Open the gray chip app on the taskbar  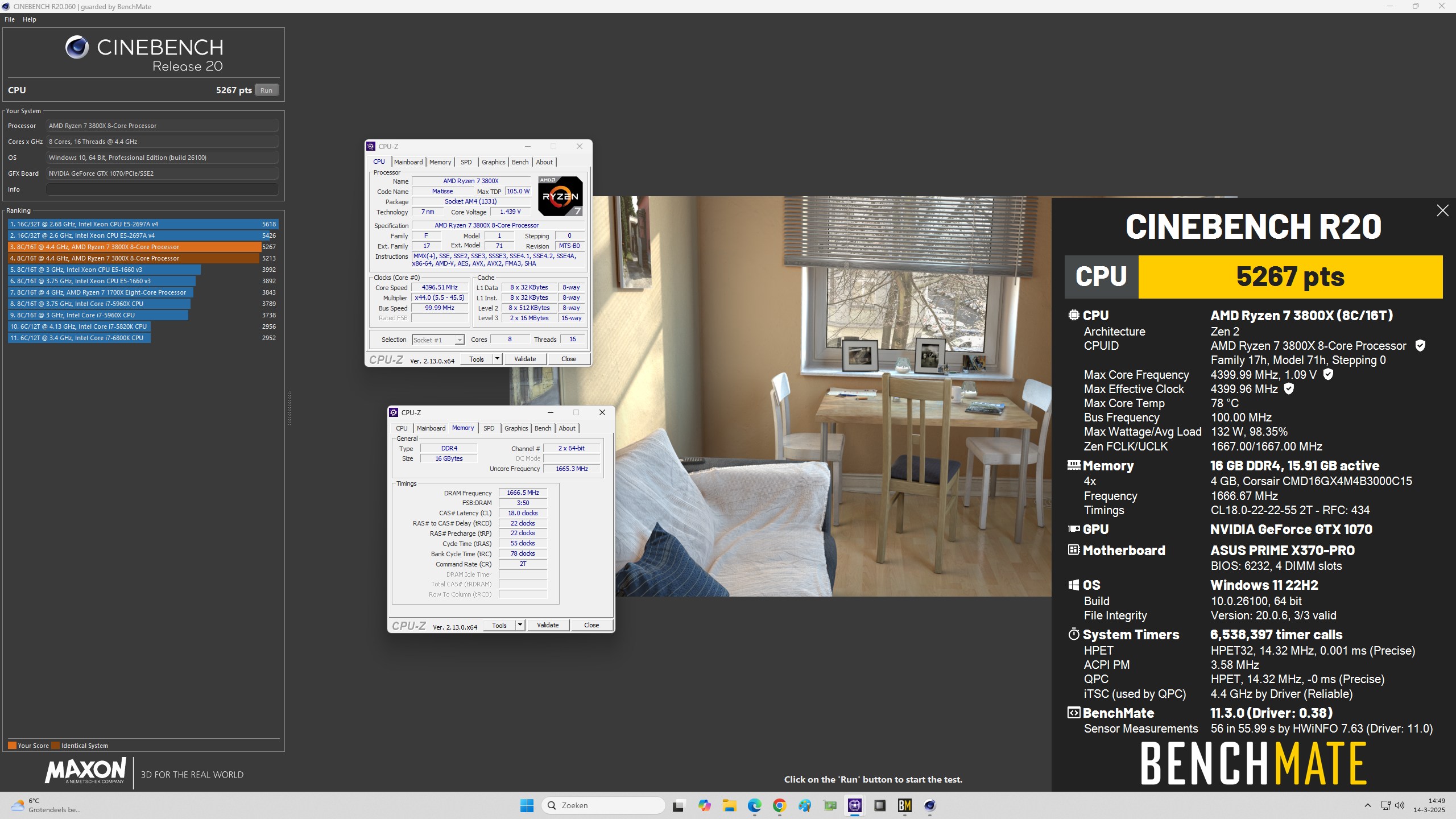(880, 805)
